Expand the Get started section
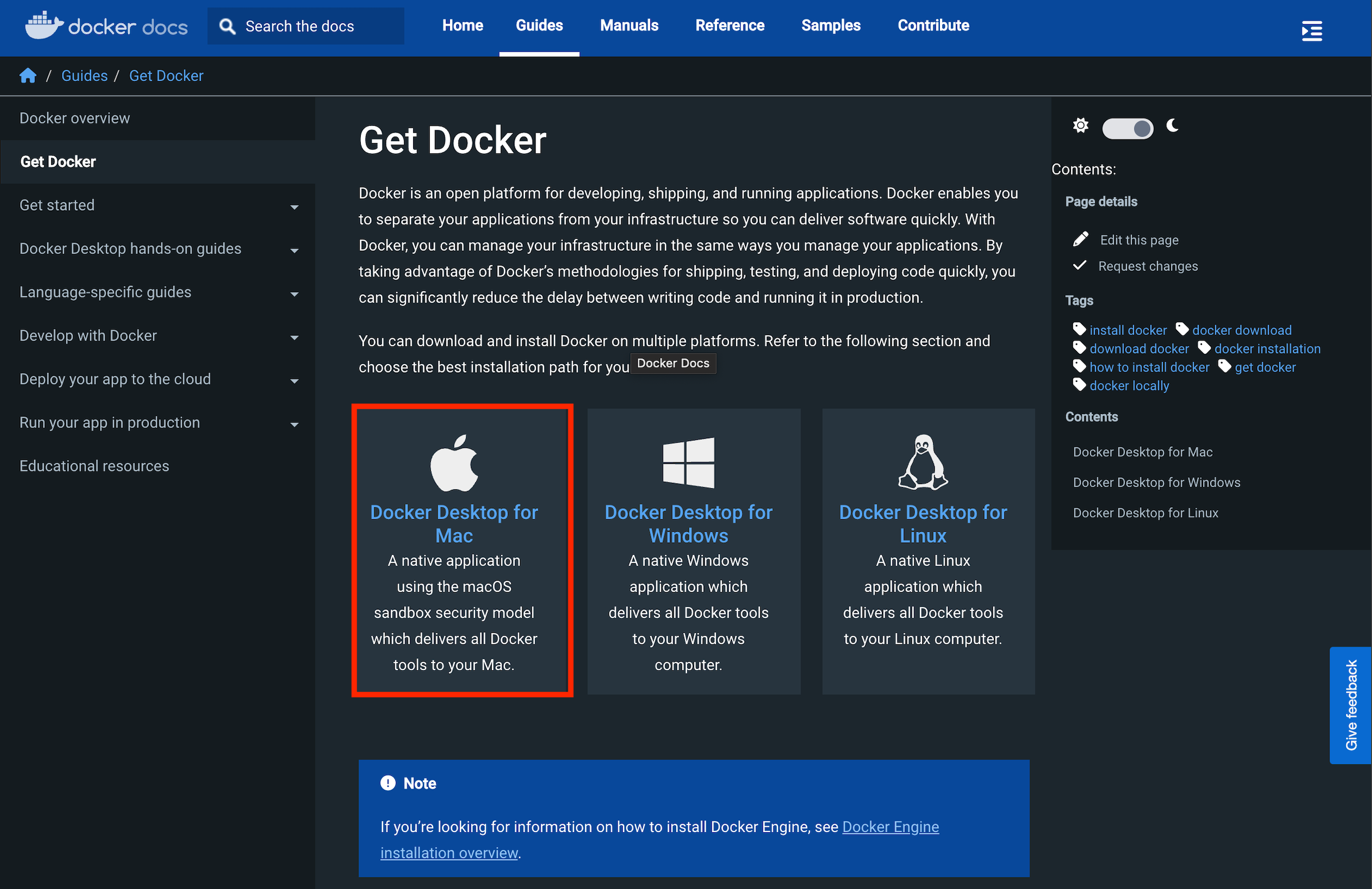 (x=295, y=207)
